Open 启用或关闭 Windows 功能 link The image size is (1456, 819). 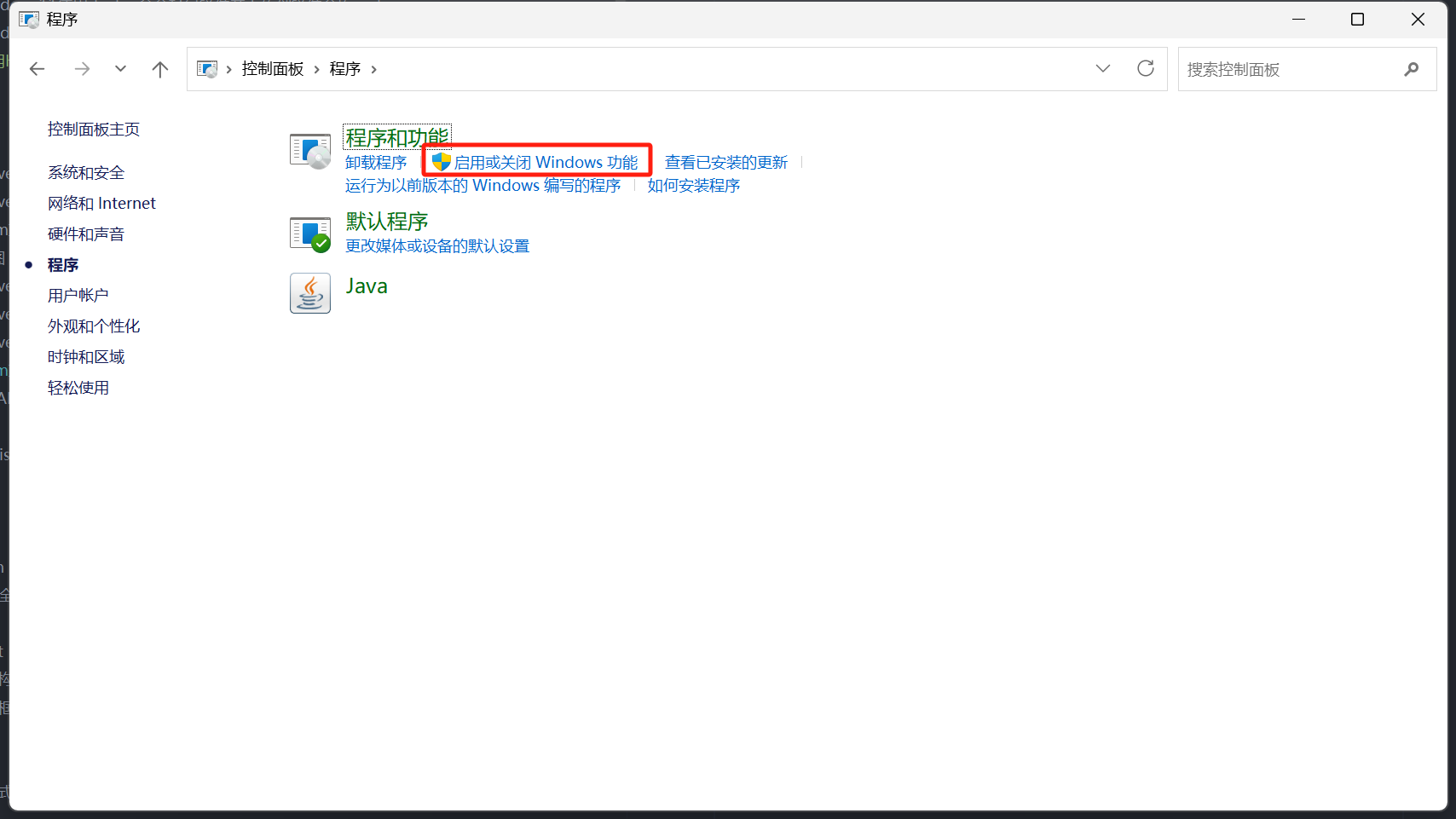[546, 162]
